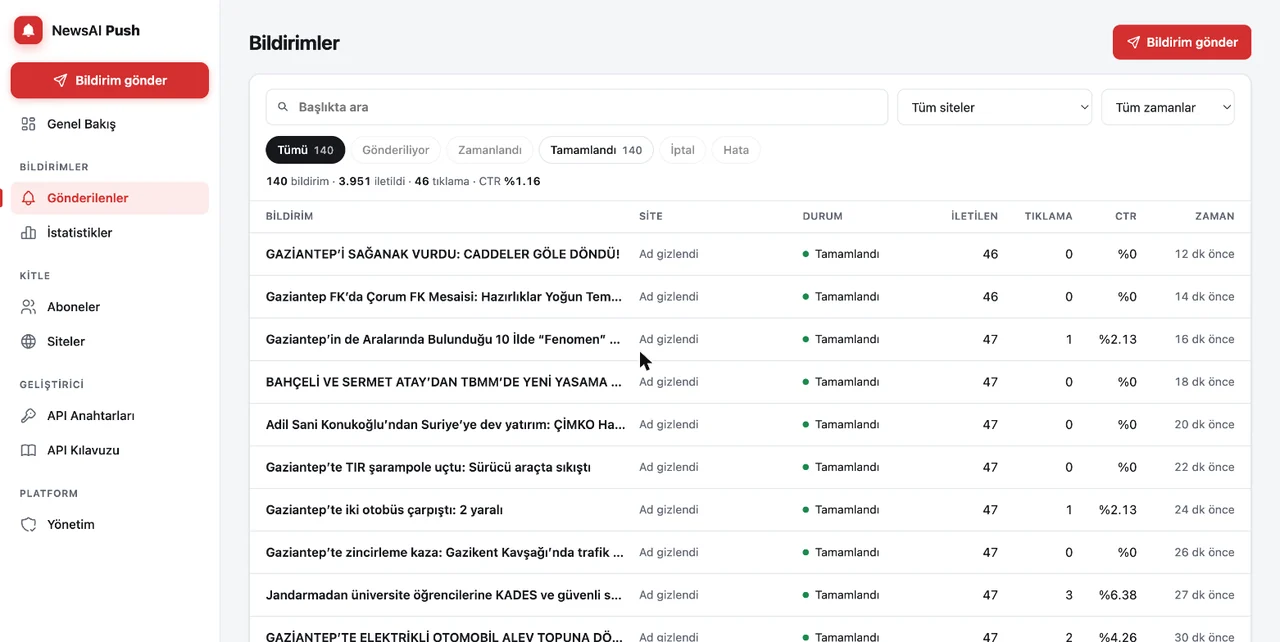Screen dimensions: 1280x642
Task: Open Gönderilenler in sidebar
Action: coord(110,198)
